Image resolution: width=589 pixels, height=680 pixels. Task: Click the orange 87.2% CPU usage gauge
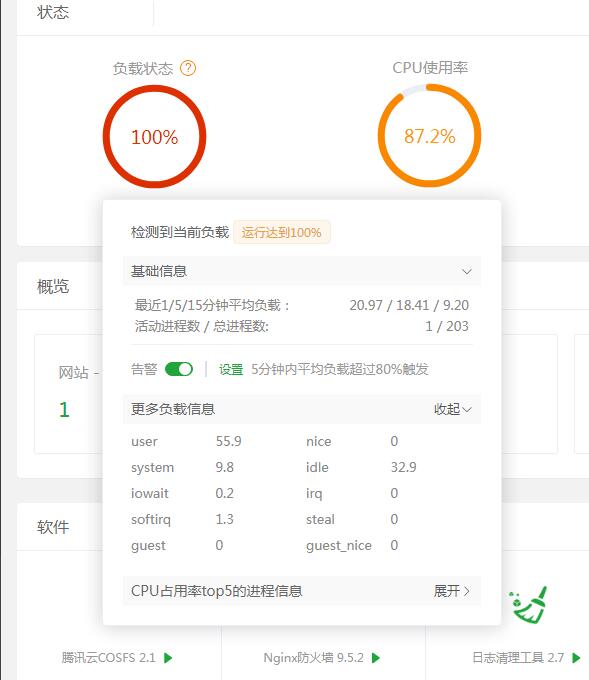click(x=429, y=136)
